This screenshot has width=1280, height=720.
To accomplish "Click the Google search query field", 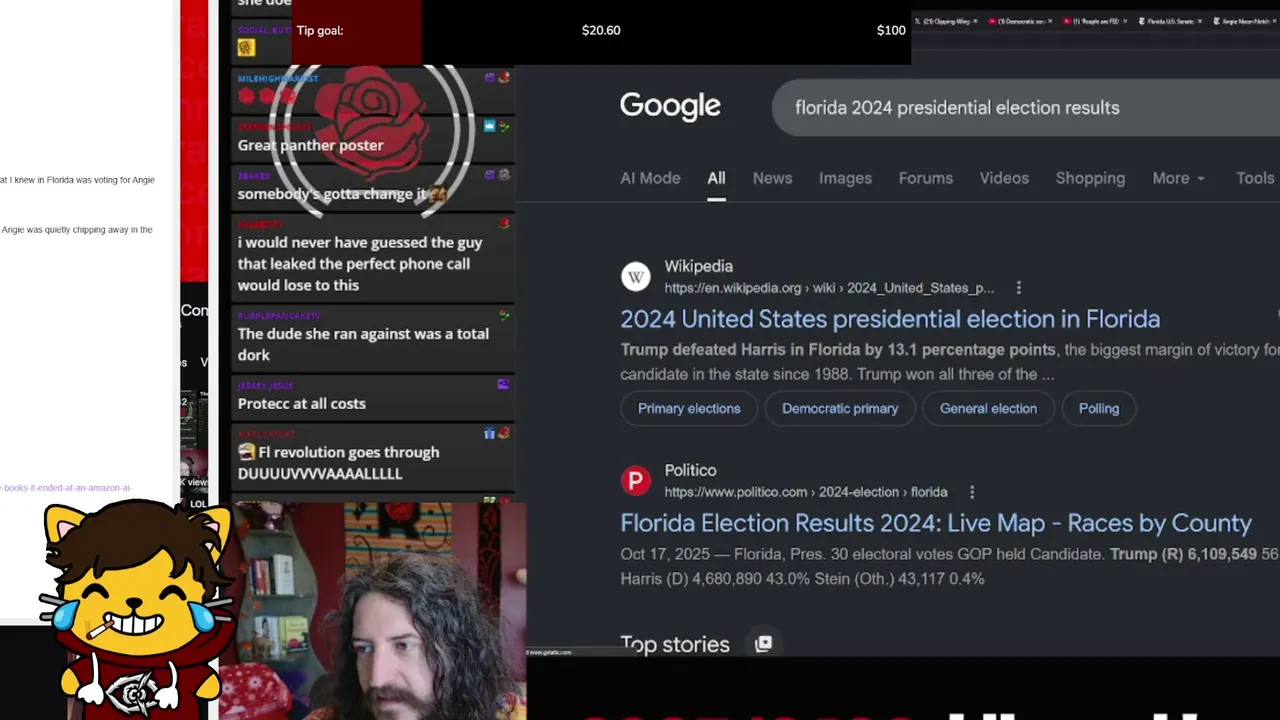I will [x=1026, y=107].
